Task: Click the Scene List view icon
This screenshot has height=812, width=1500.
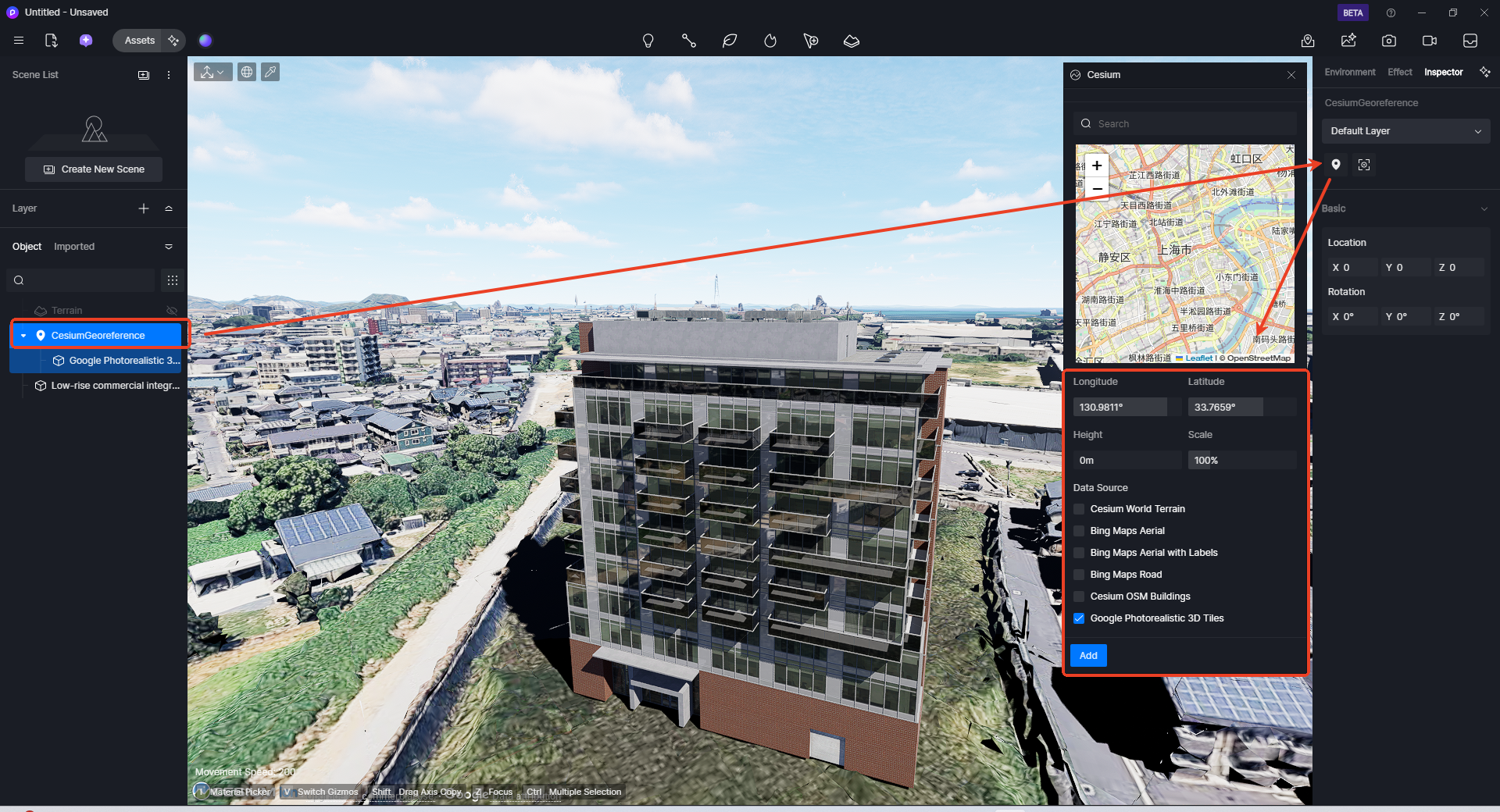Action: pos(144,75)
